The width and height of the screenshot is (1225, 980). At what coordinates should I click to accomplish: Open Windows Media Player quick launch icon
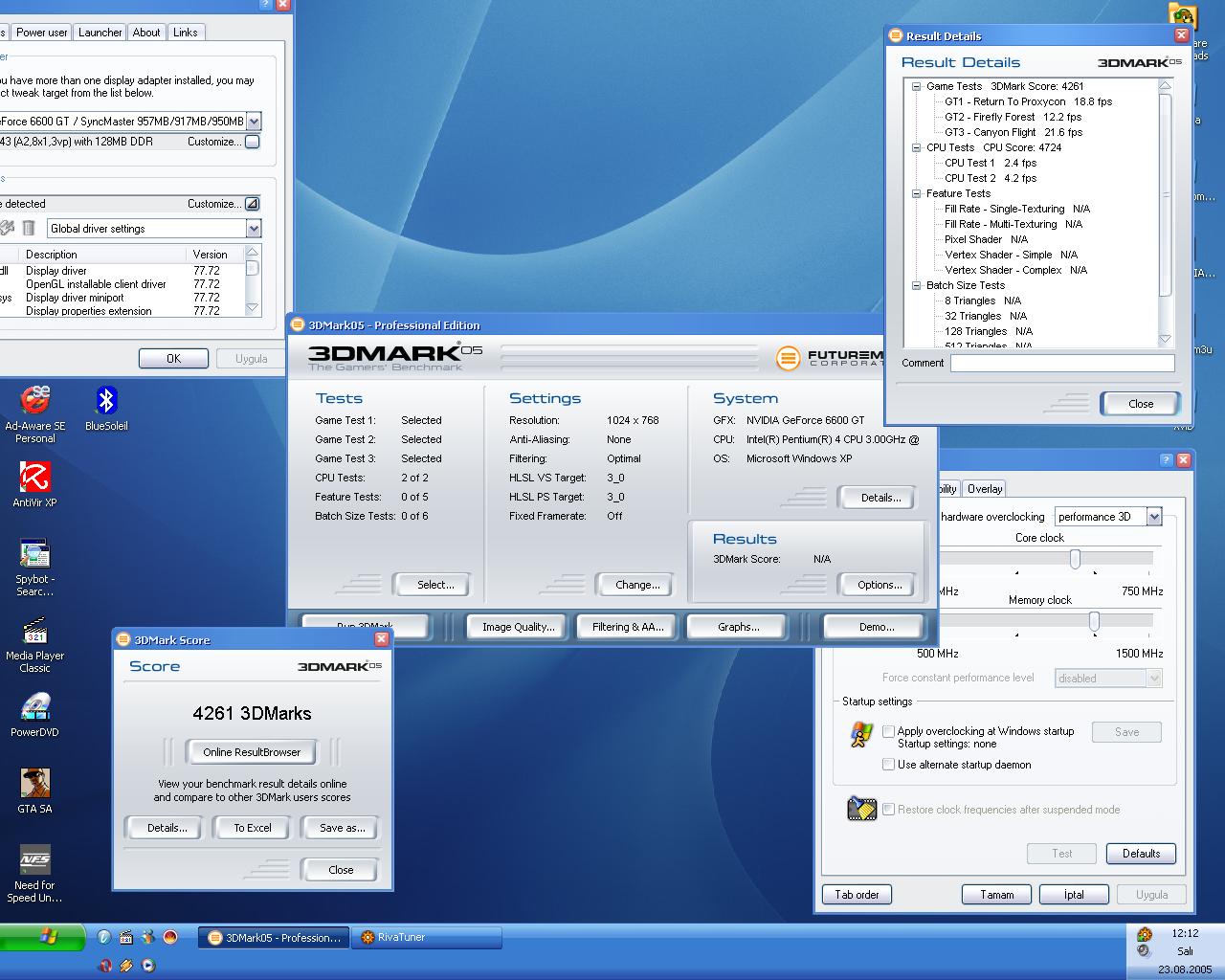pos(148,966)
